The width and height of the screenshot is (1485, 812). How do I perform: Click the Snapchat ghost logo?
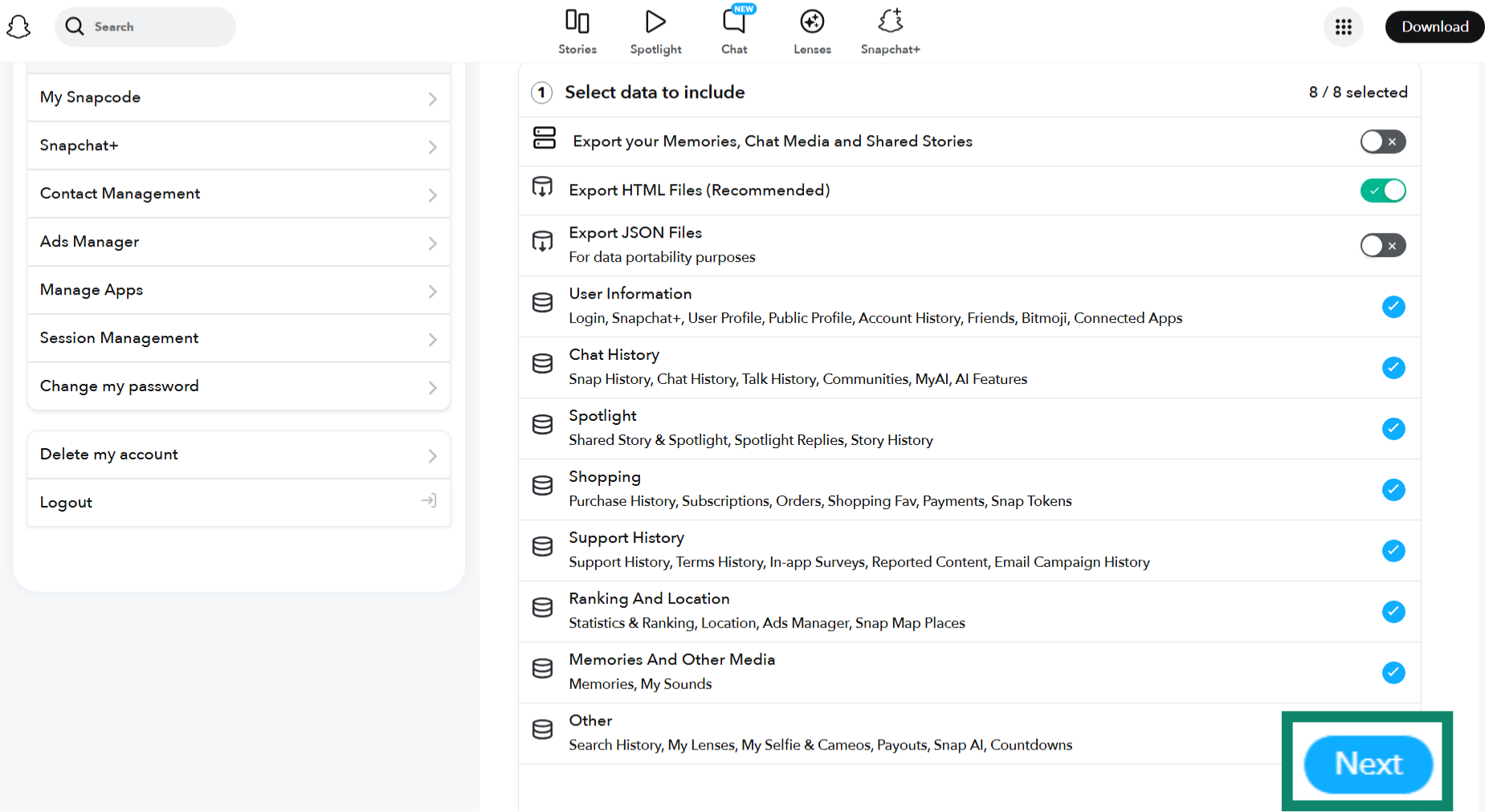click(18, 27)
